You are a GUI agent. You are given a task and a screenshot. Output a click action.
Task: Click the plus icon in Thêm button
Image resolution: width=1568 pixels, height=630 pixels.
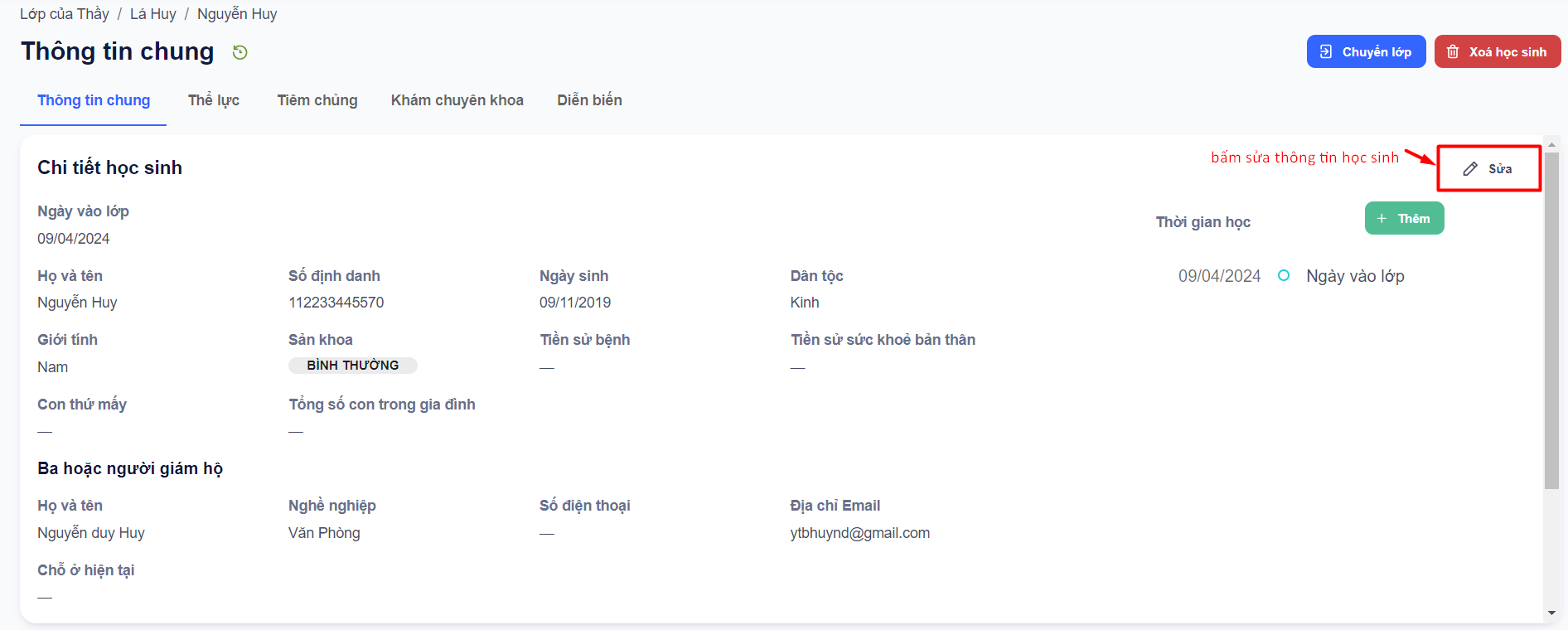click(x=1382, y=219)
